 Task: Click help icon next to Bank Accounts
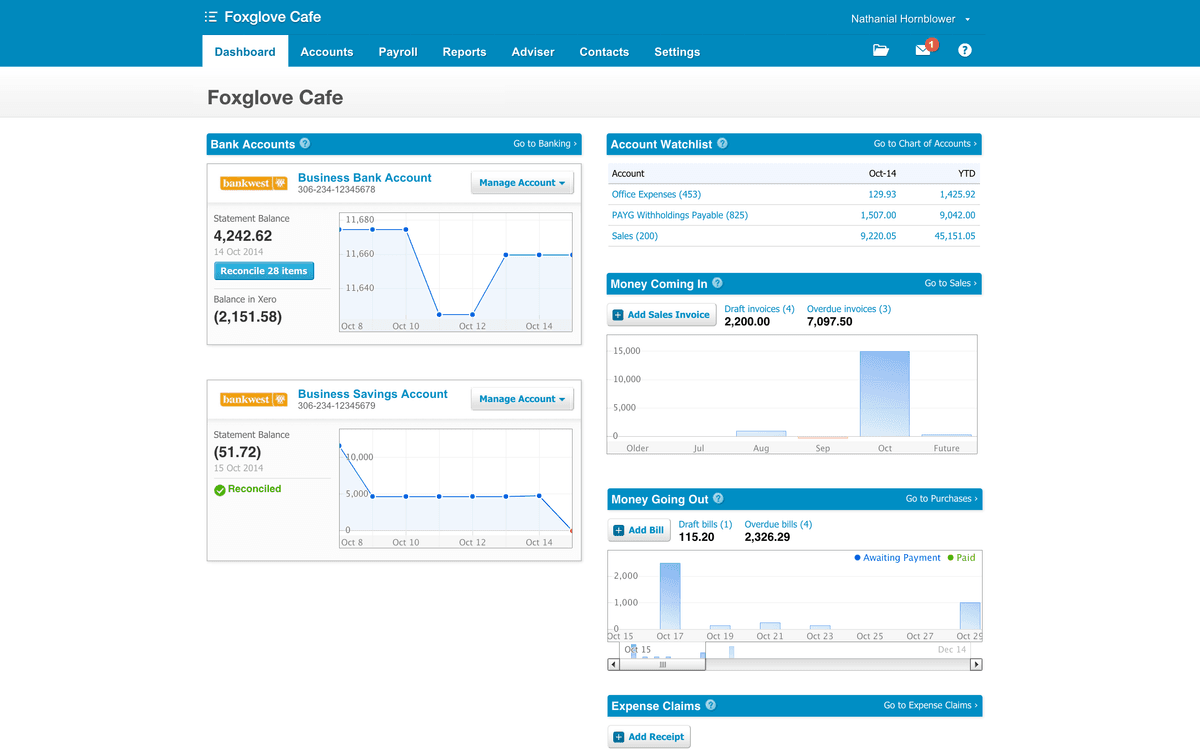(305, 144)
